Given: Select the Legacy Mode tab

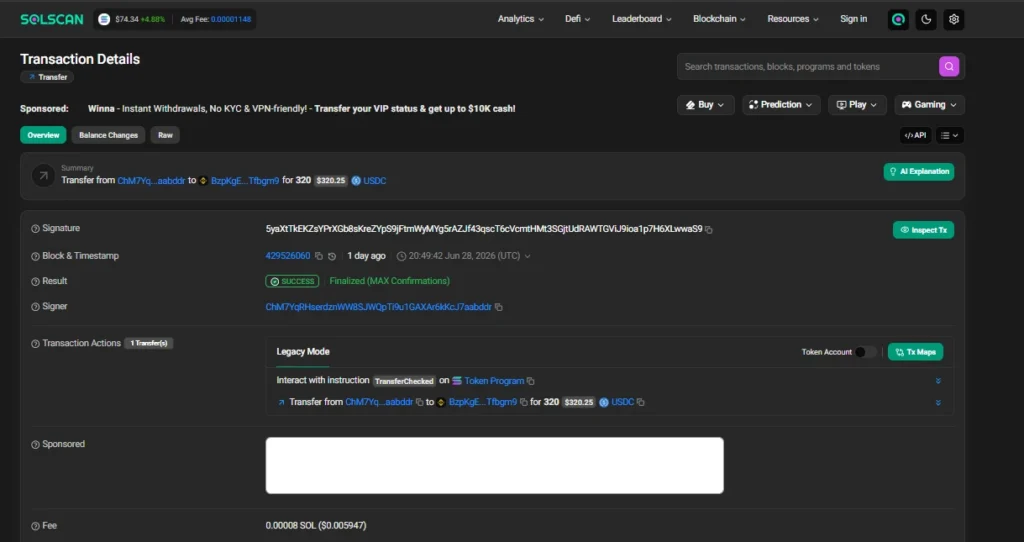Looking at the screenshot, I should coord(303,351).
